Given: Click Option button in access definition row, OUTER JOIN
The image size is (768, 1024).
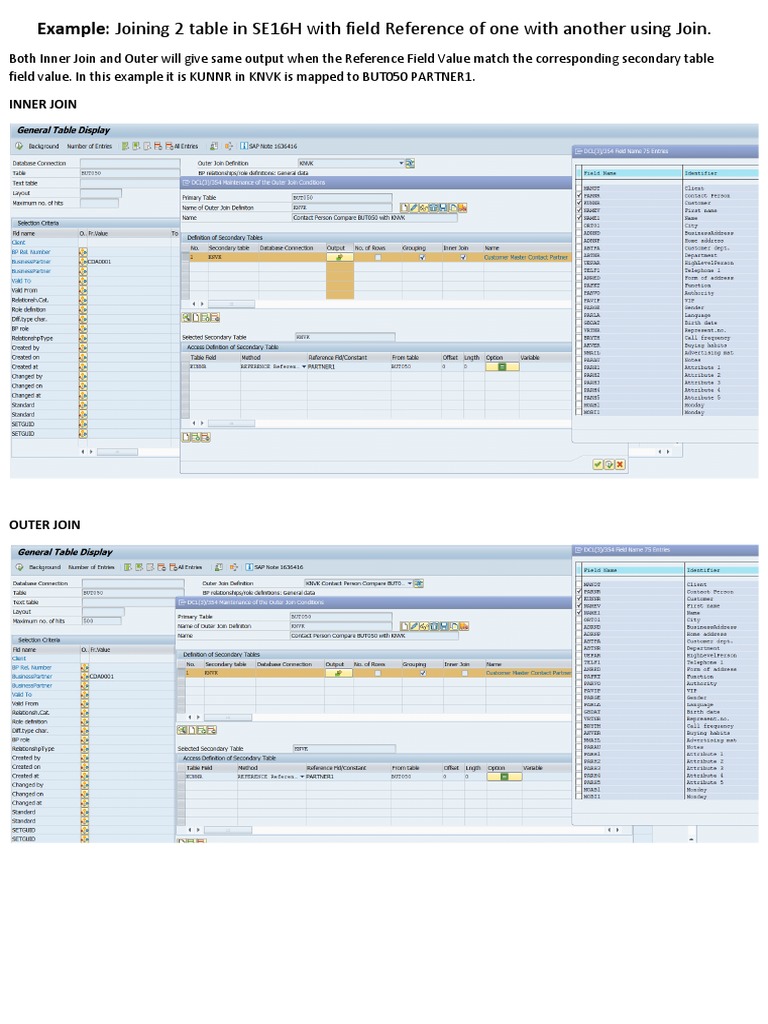Looking at the screenshot, I should (x=504, y=776).
